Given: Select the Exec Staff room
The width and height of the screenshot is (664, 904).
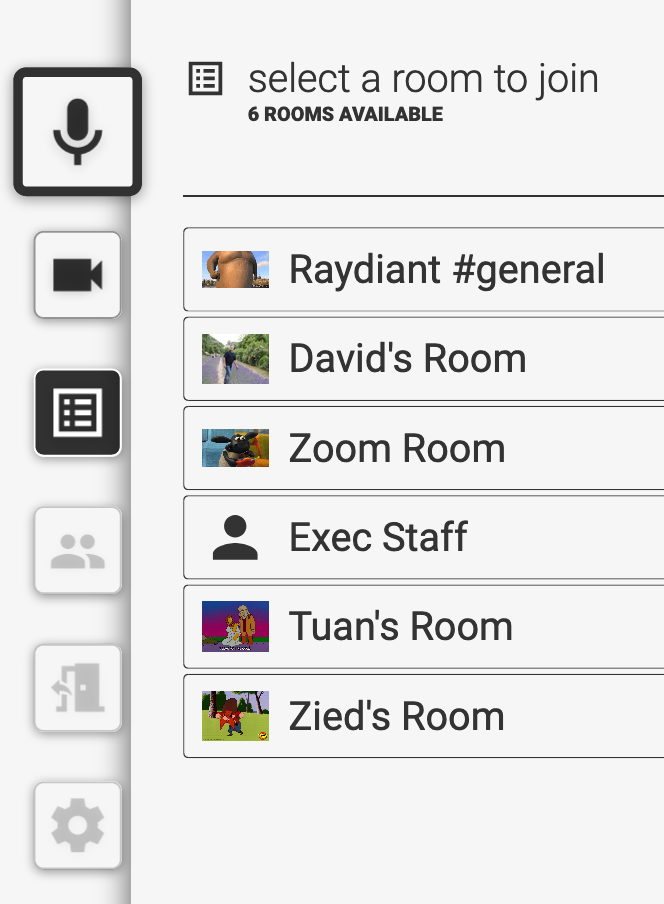Looking at the screenshot, I should click(420, 537).
